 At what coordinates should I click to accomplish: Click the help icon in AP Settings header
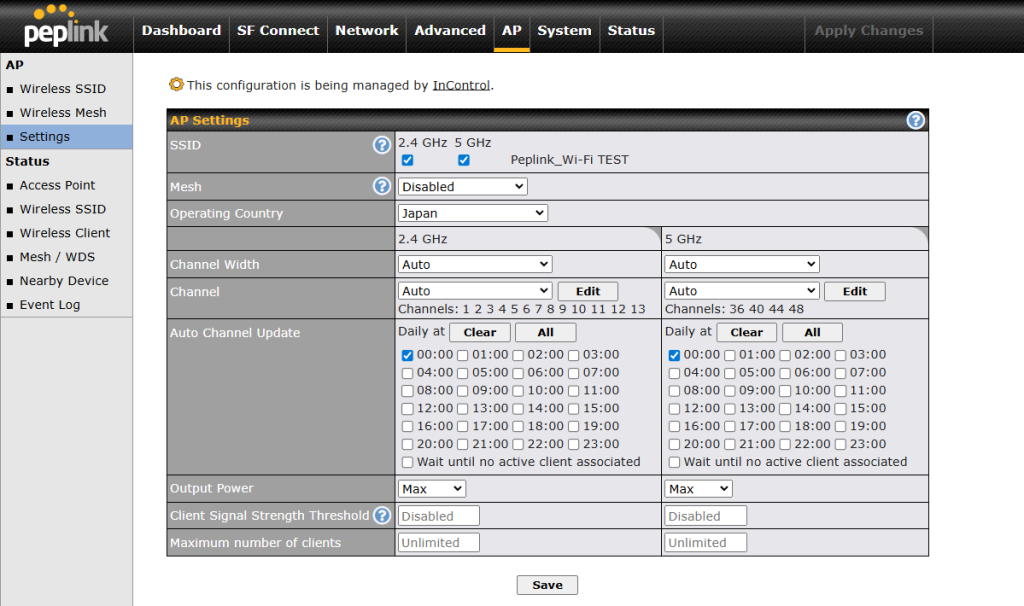tap(915, 120)
